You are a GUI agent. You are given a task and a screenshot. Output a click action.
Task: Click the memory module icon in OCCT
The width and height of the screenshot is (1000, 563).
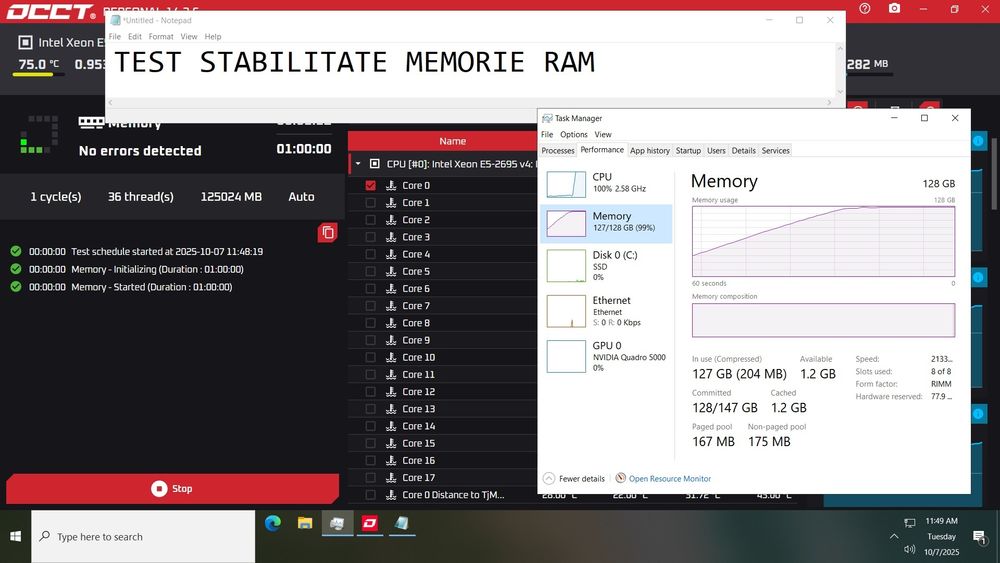tap(91, 122)
